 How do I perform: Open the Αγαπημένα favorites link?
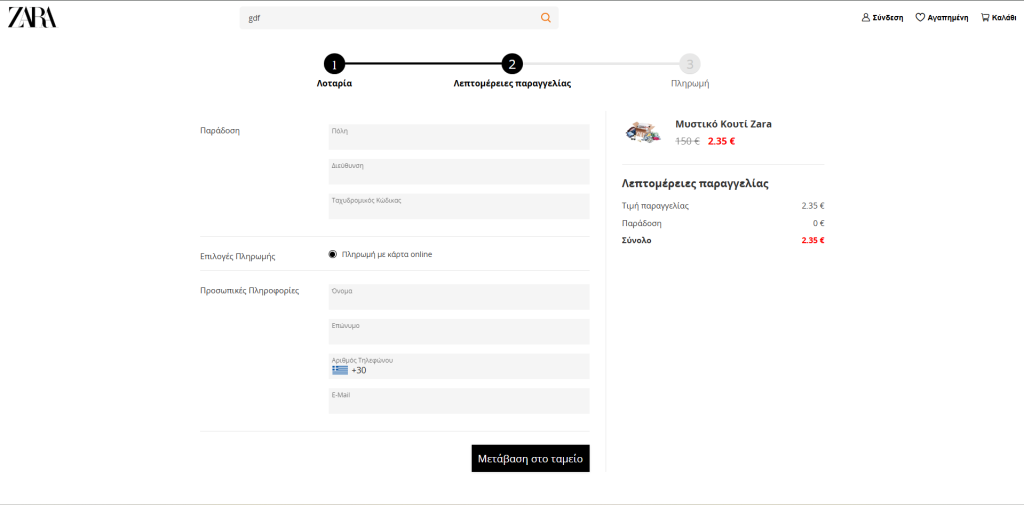click(948, 18)
